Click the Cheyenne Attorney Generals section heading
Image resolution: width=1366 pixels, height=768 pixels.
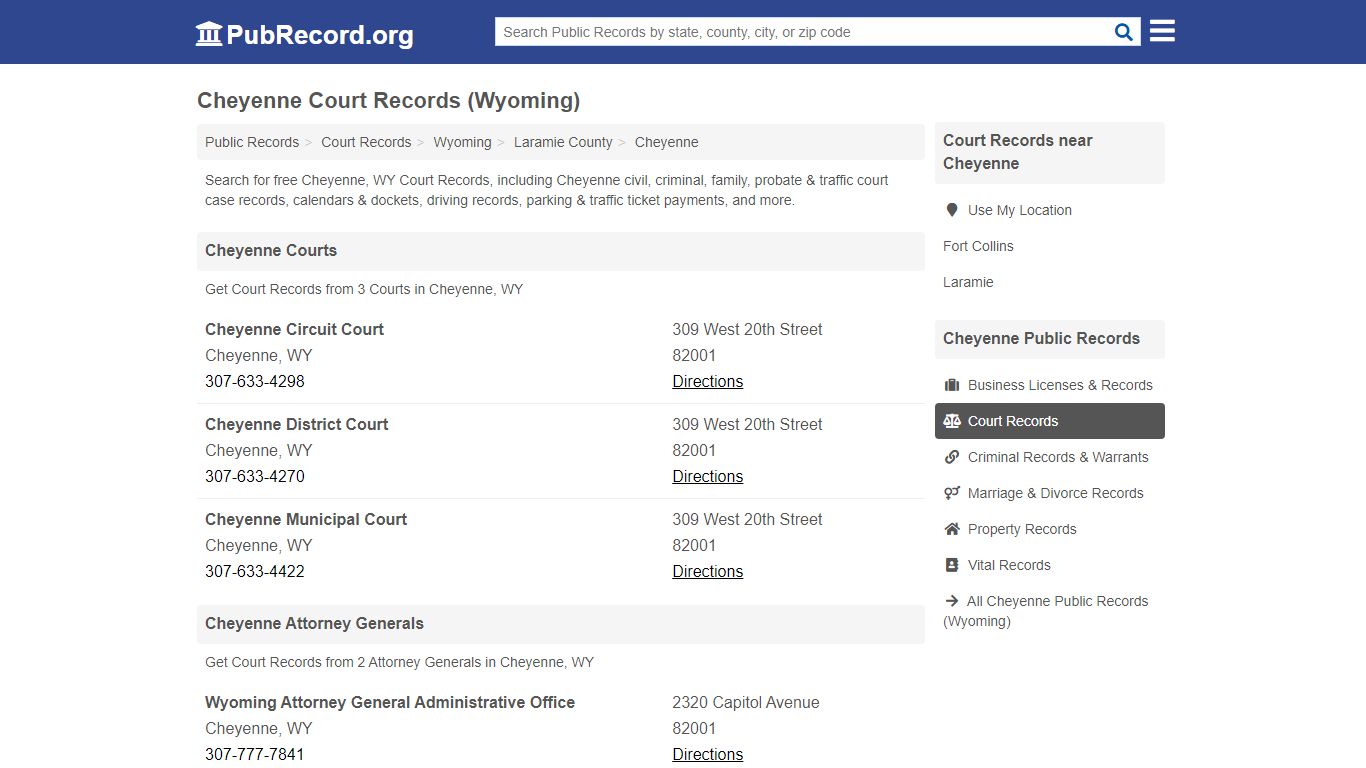(x=314, y=624)
